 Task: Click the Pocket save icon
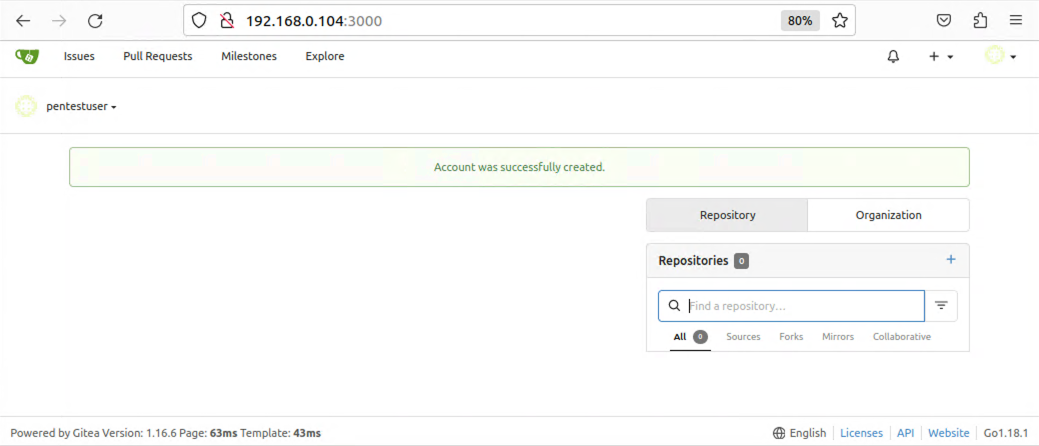pyautogui.click(x=944, y=20)
